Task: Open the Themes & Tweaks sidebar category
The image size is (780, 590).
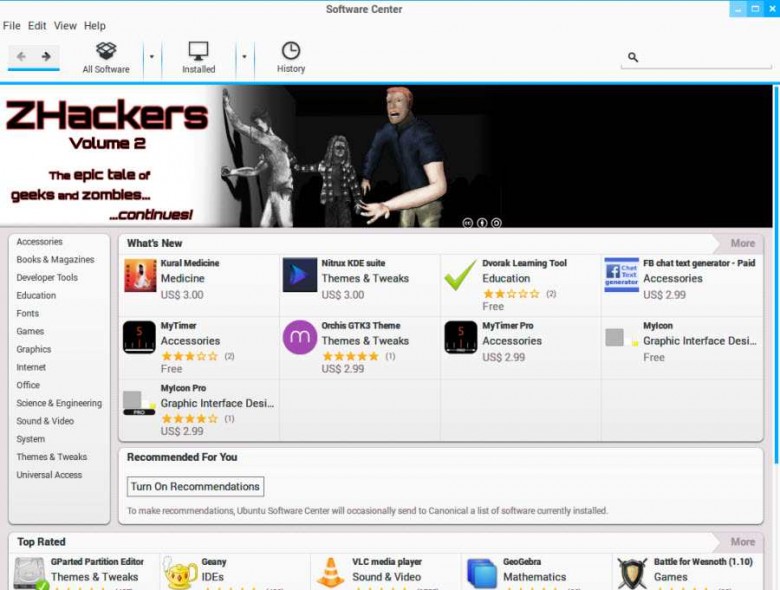Action: click(51, 457)
